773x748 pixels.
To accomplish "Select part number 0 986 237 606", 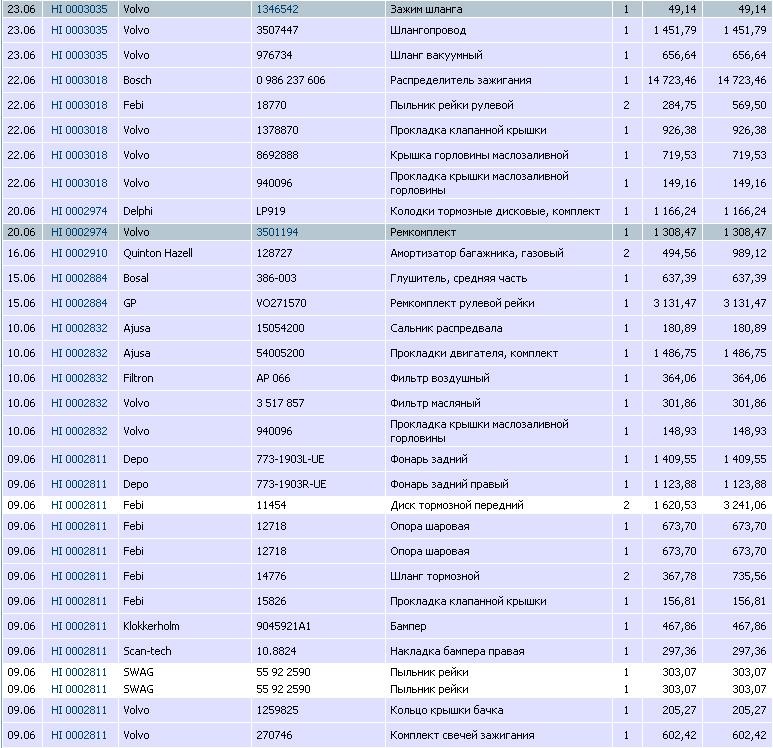I will 291,80.
